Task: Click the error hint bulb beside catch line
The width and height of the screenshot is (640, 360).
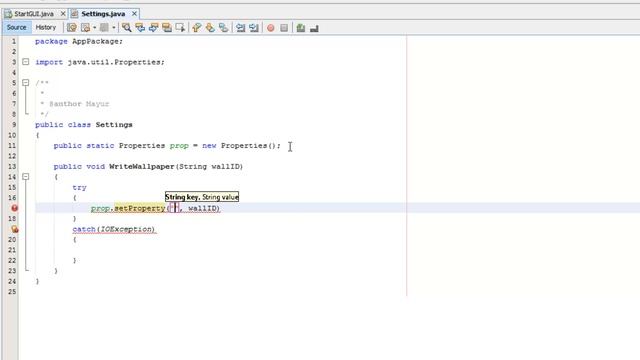Action: click(x=14, y=229)
